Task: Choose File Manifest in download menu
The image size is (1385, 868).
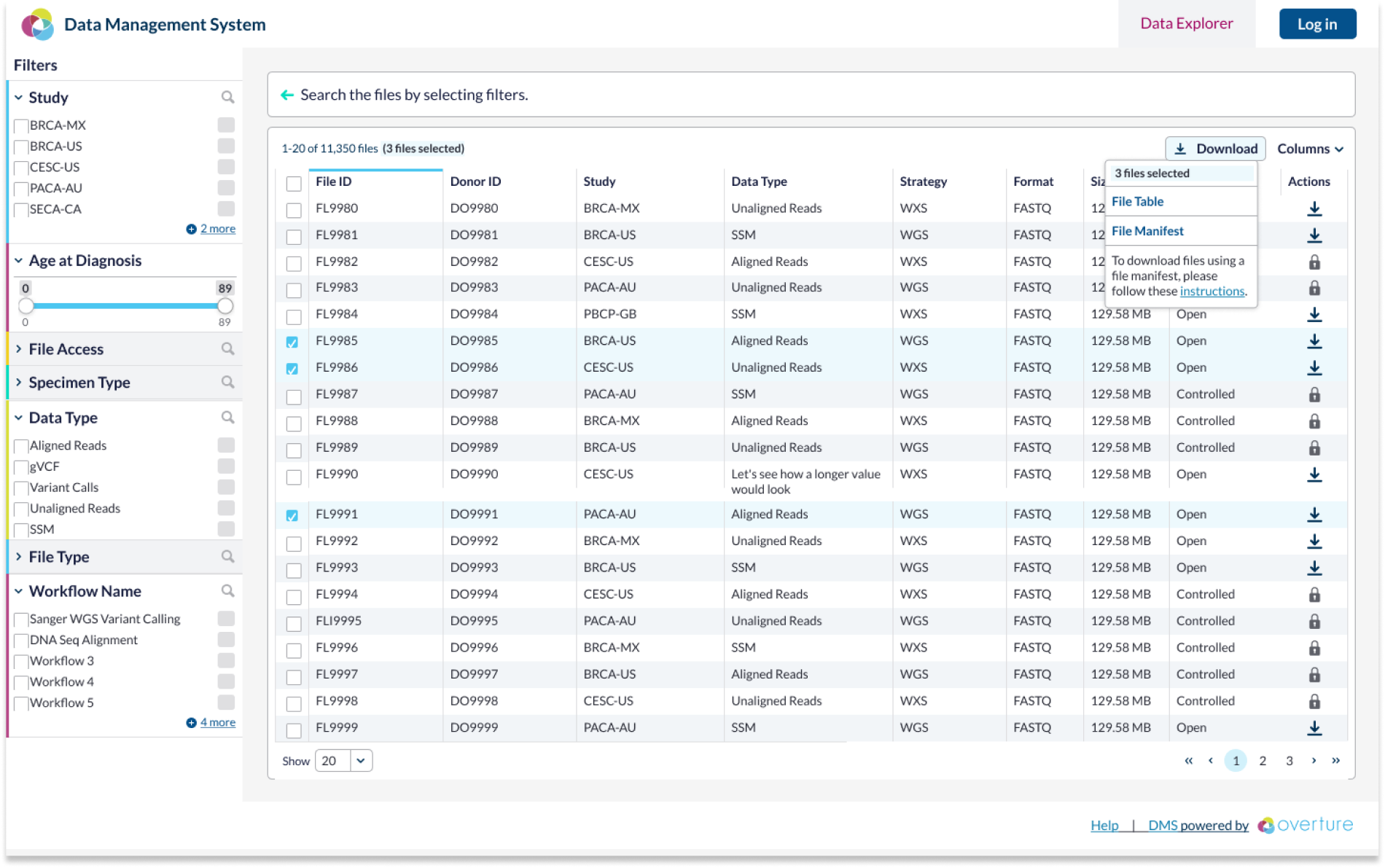Action: tap(1147, 231)
